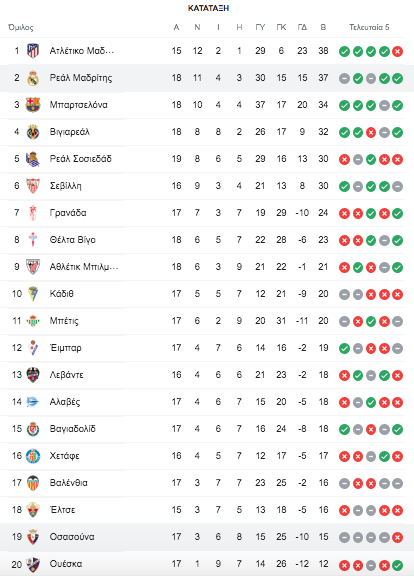
Task: Click the Τελευταία 5 column header
Action: click(x=369, y=27)
